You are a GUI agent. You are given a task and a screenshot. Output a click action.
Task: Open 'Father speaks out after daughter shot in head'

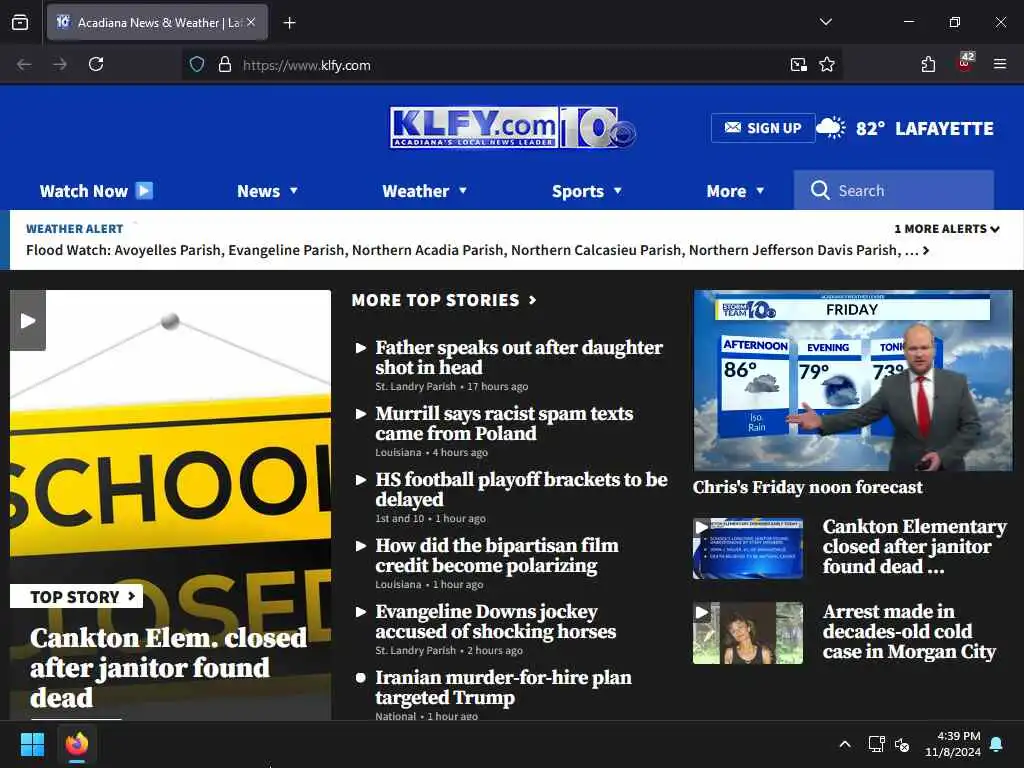[519, 357]
